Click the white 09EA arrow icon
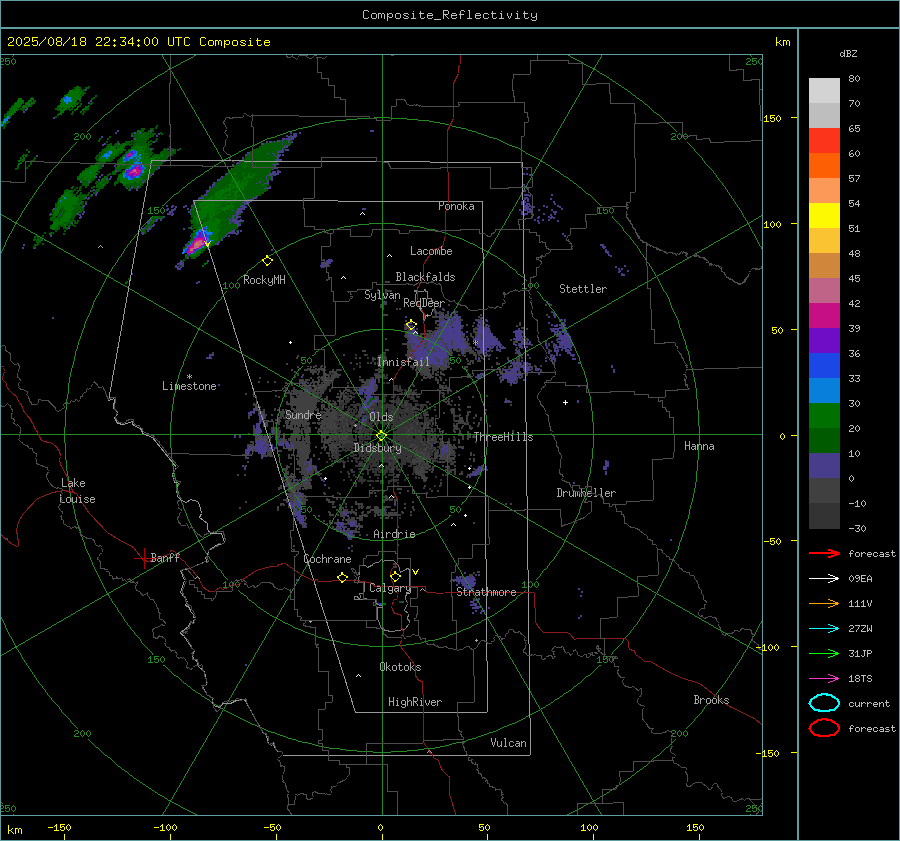This screenshot has width=900, height=841. (824, 578)
